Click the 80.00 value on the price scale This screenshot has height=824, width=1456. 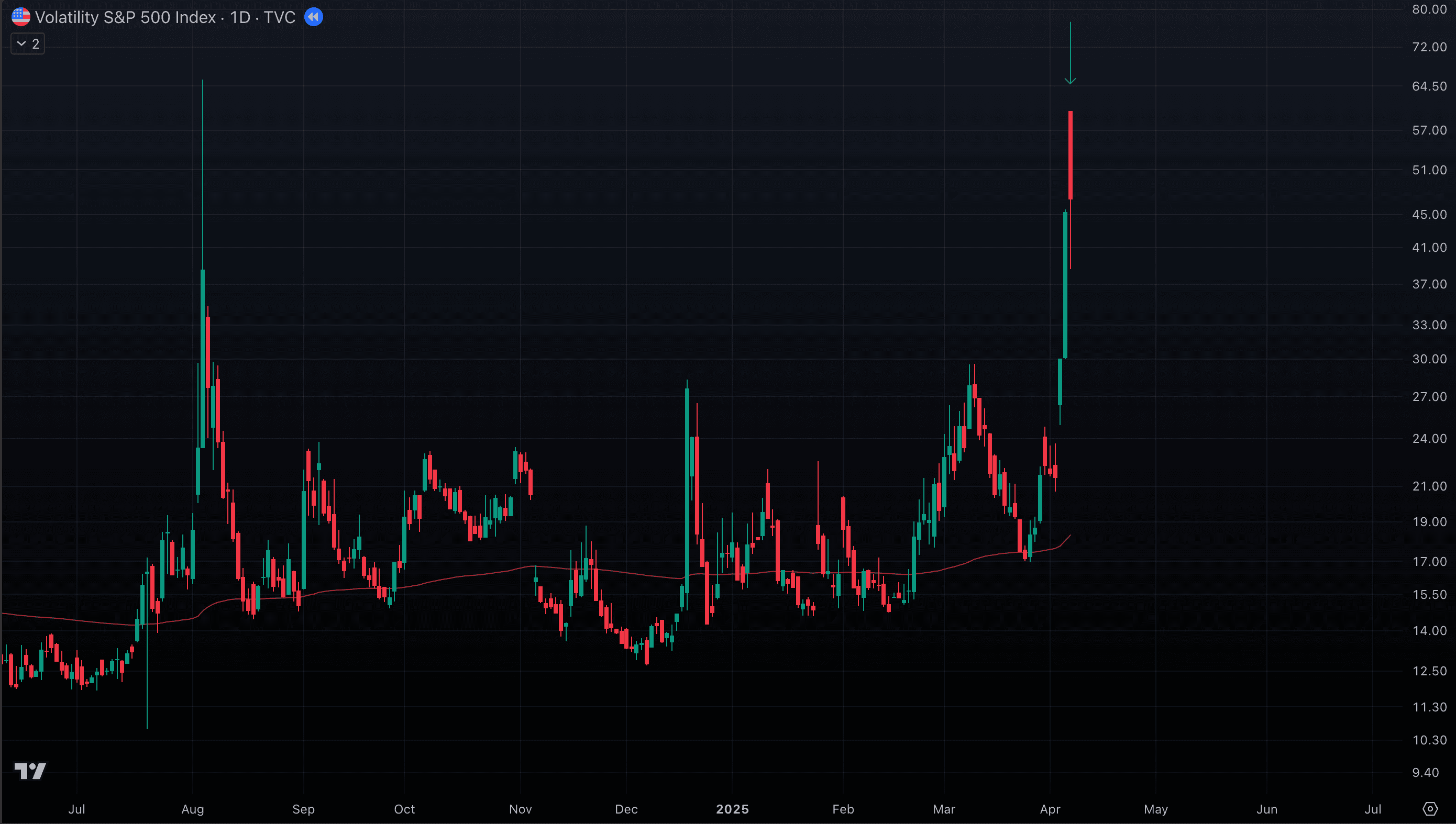click(x=1427, y=9)
